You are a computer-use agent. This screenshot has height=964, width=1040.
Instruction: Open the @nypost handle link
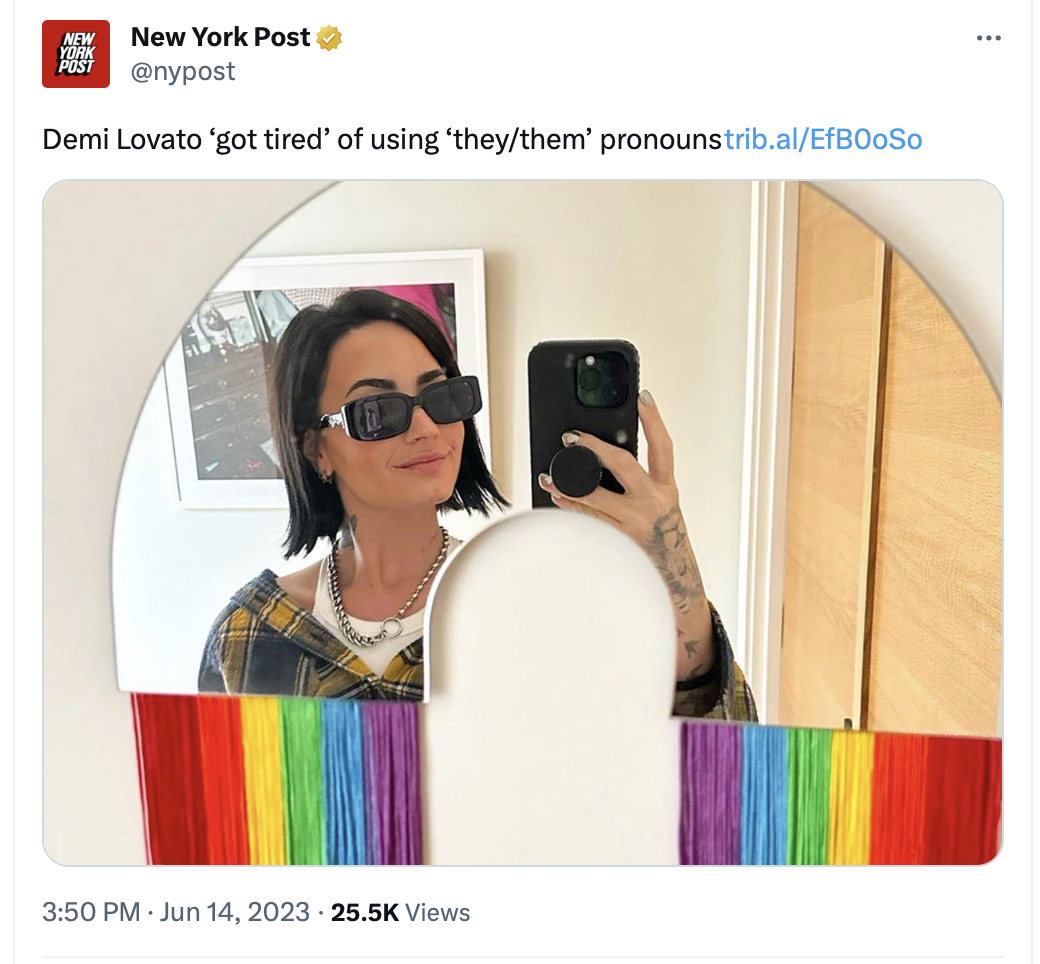(x=183, y=72)
